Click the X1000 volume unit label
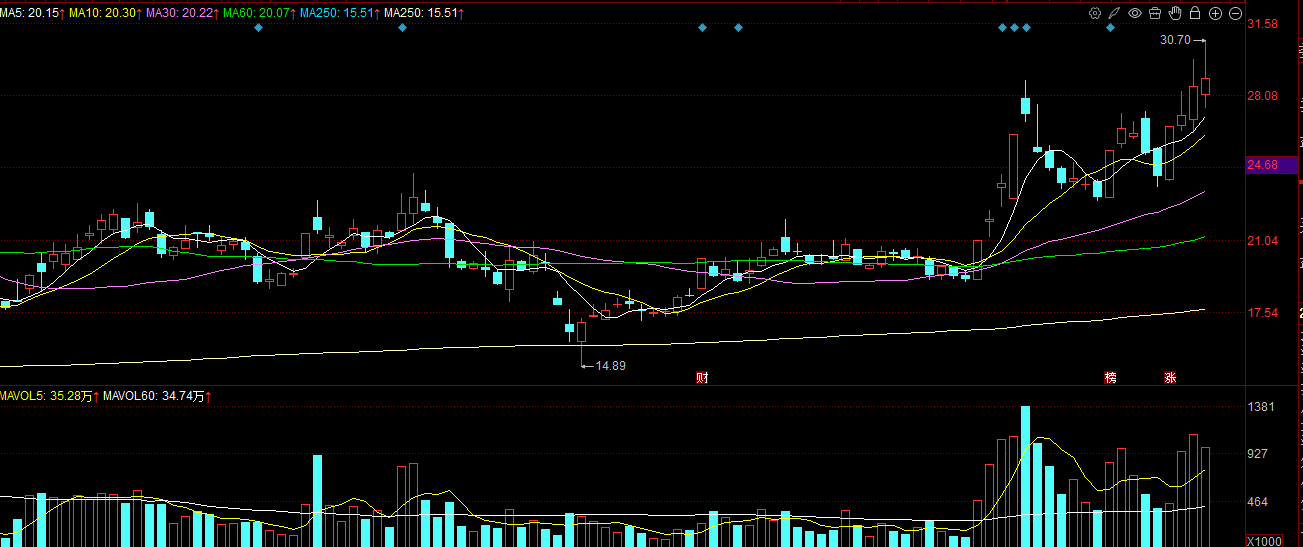This screenshot has width=1303, height=547. point(1264,540)
